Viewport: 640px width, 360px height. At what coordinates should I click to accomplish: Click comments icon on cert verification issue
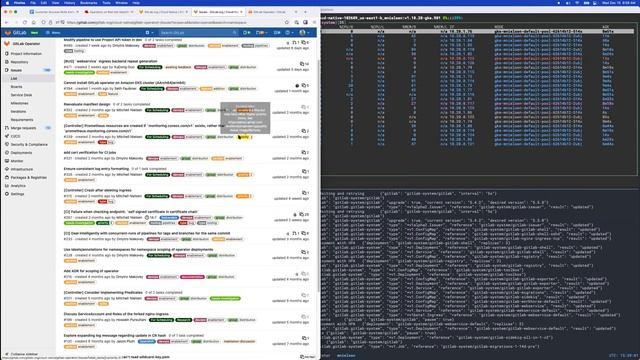(x=305, y=153)
